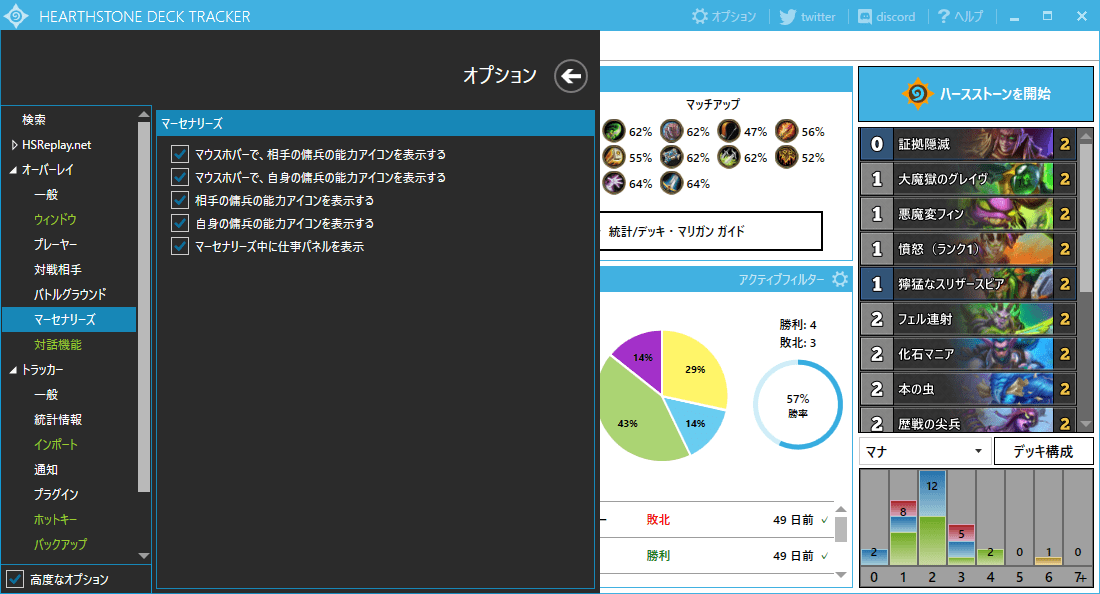Open プレーヤー overlay settings
1100x594 pixels.
coord(55,245)
